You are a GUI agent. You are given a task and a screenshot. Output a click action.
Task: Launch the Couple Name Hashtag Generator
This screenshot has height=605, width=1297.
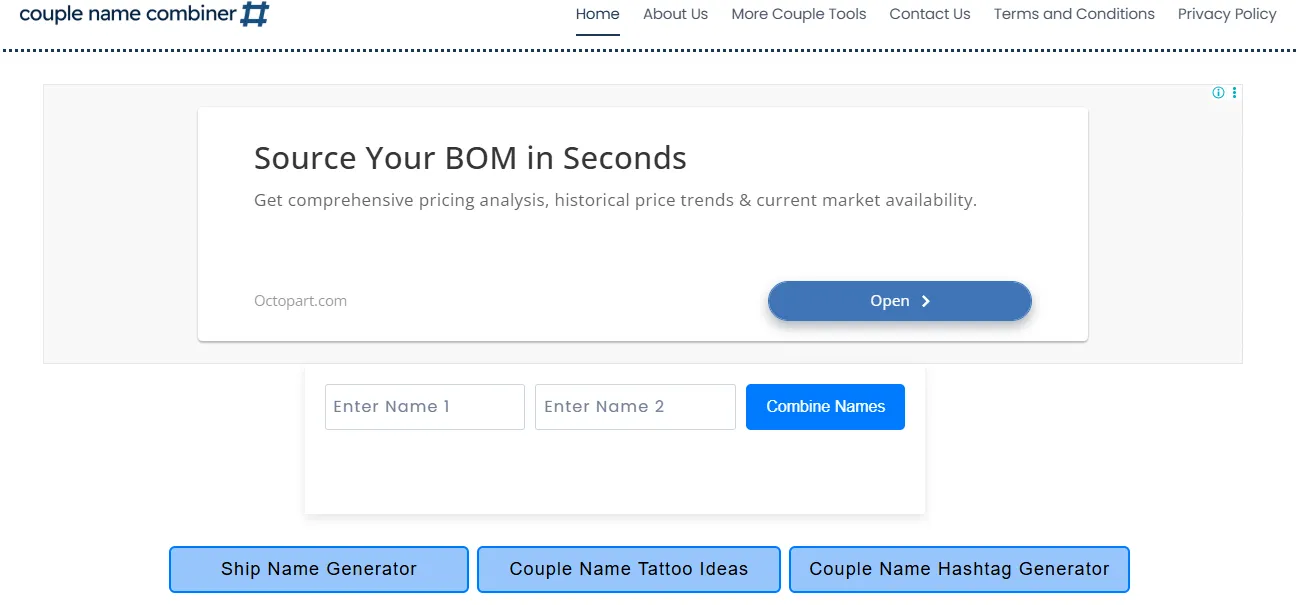pos(958,569)
